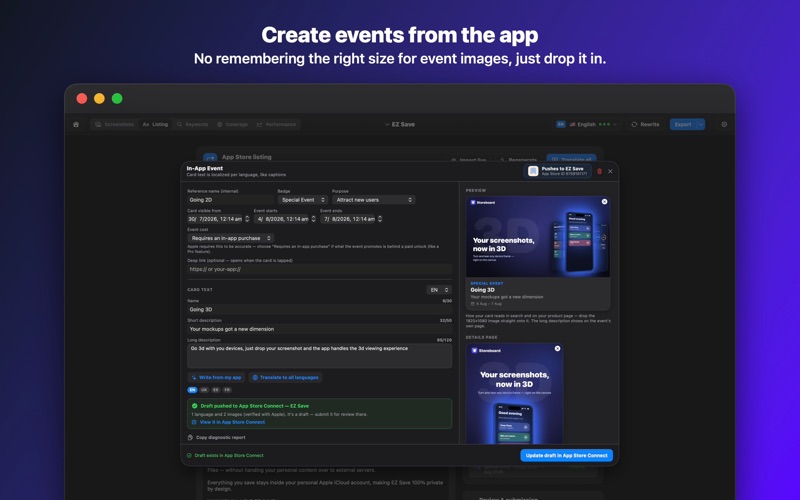Viewport: 800px width, 500px height.
Task: Open the Purpose dropdown showing Attract new users
Action: click(x=373, y=200)
